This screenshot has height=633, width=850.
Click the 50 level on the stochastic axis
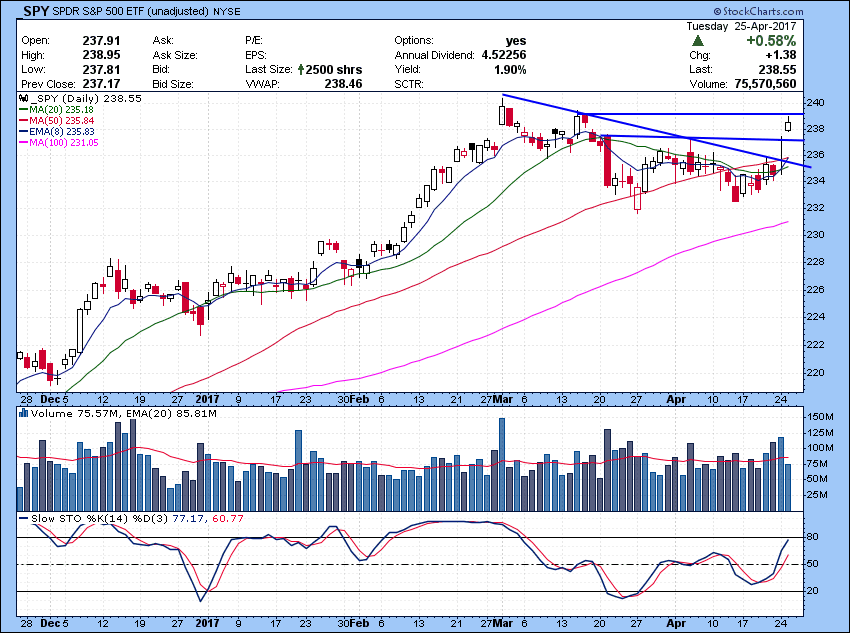tap(812, 564)
